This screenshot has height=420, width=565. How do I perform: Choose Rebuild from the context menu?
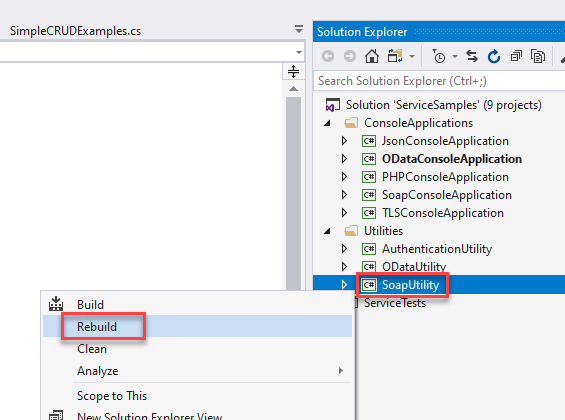(197, 326)
